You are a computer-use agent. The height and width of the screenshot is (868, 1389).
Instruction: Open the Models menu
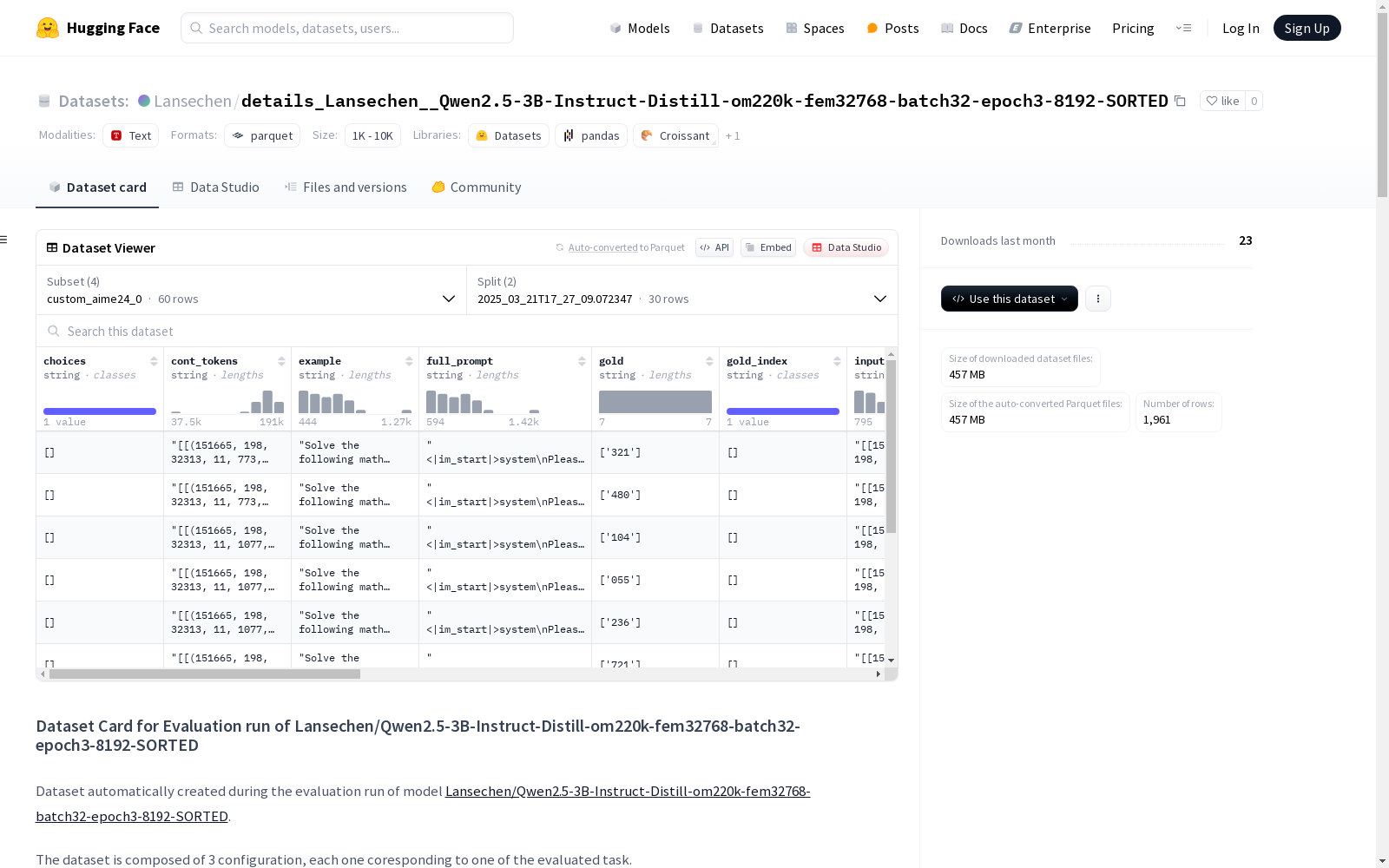tap(640, 28)
